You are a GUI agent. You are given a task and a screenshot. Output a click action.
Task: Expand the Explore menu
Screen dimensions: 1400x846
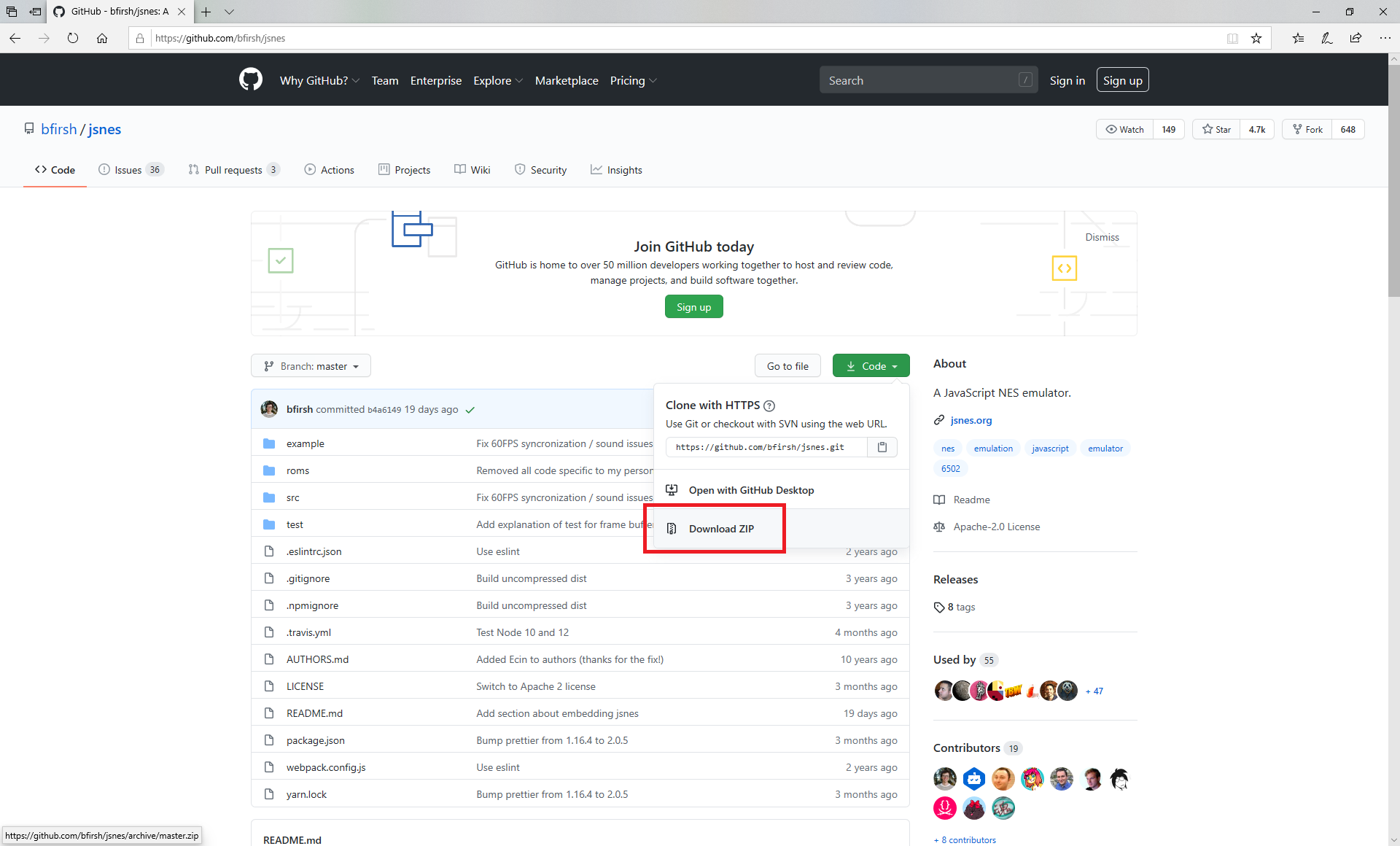[x=498, y=80]
